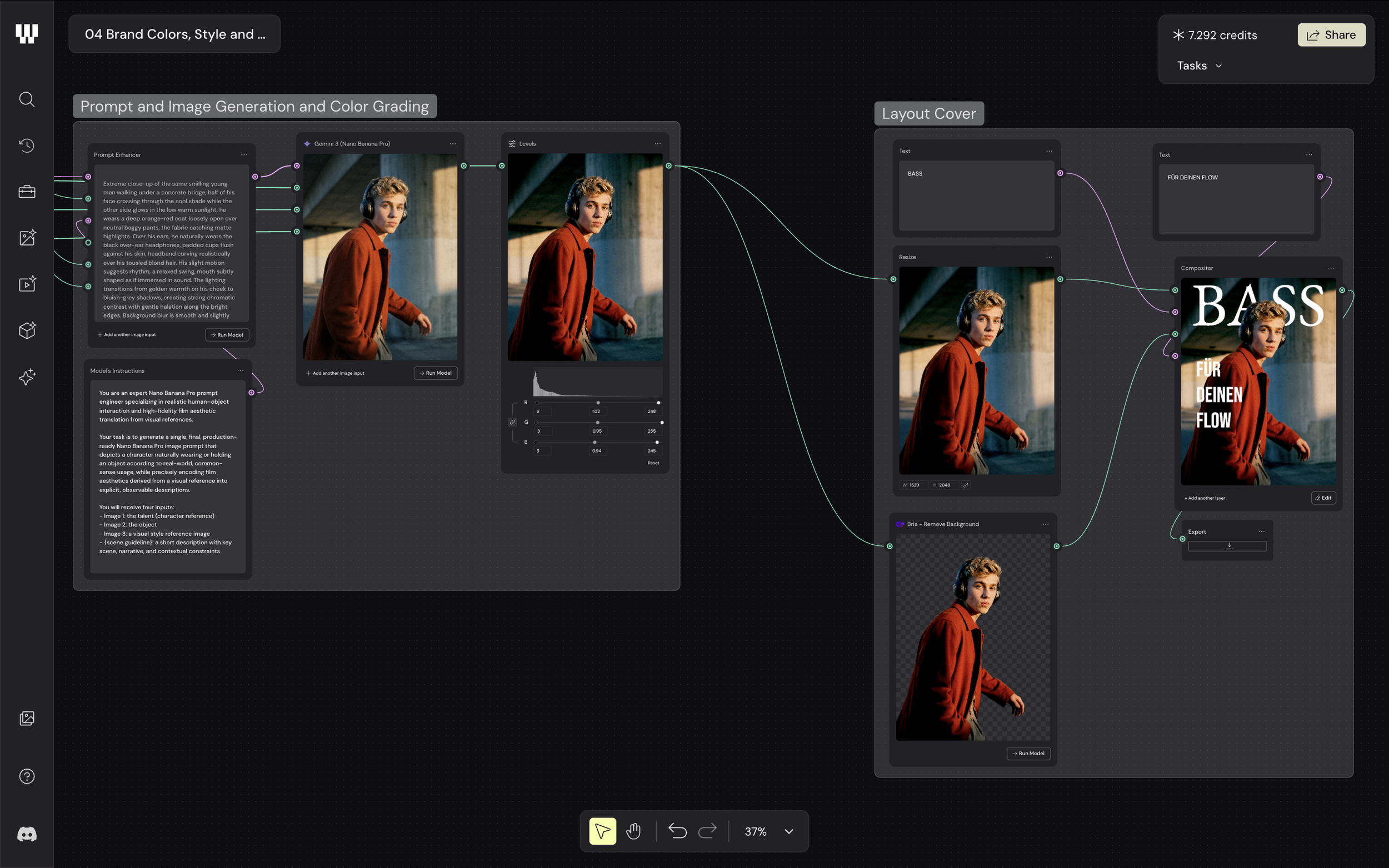Open Levels node three-dot menu
The height and width of the screenshot is (868, 1389).
(x=657, y=144)
